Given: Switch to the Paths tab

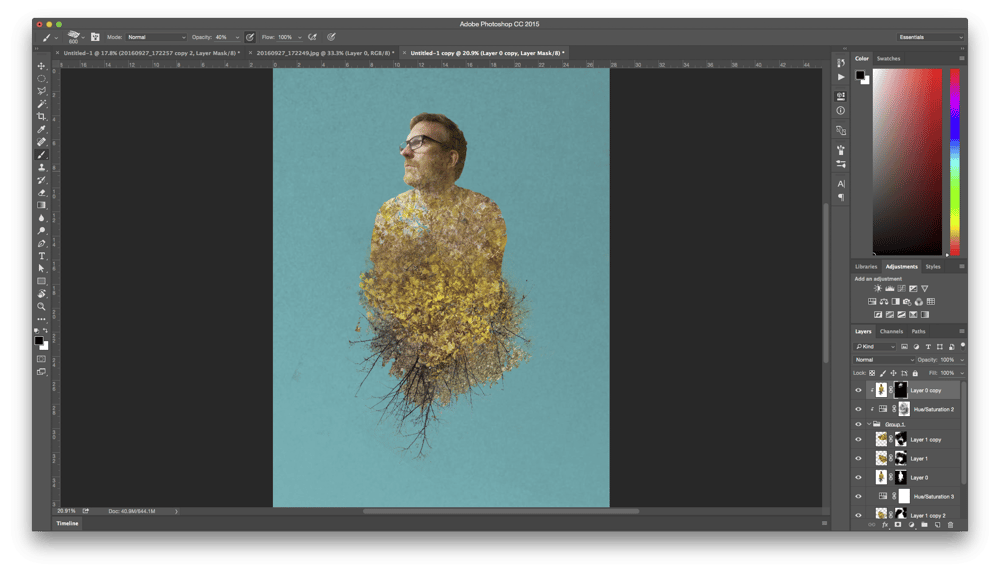Looking at the screenshot, I should coord(918,331).
